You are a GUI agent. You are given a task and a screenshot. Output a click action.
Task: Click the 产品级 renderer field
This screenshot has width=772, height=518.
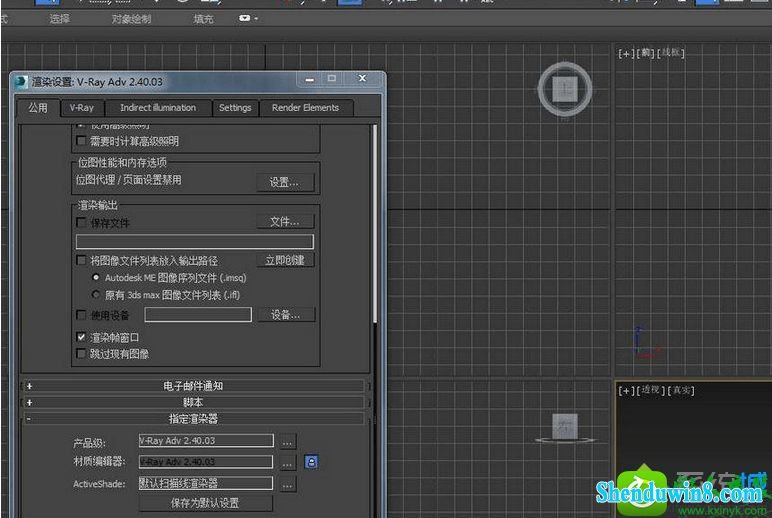pyautogui.click(x=206, y=441)
